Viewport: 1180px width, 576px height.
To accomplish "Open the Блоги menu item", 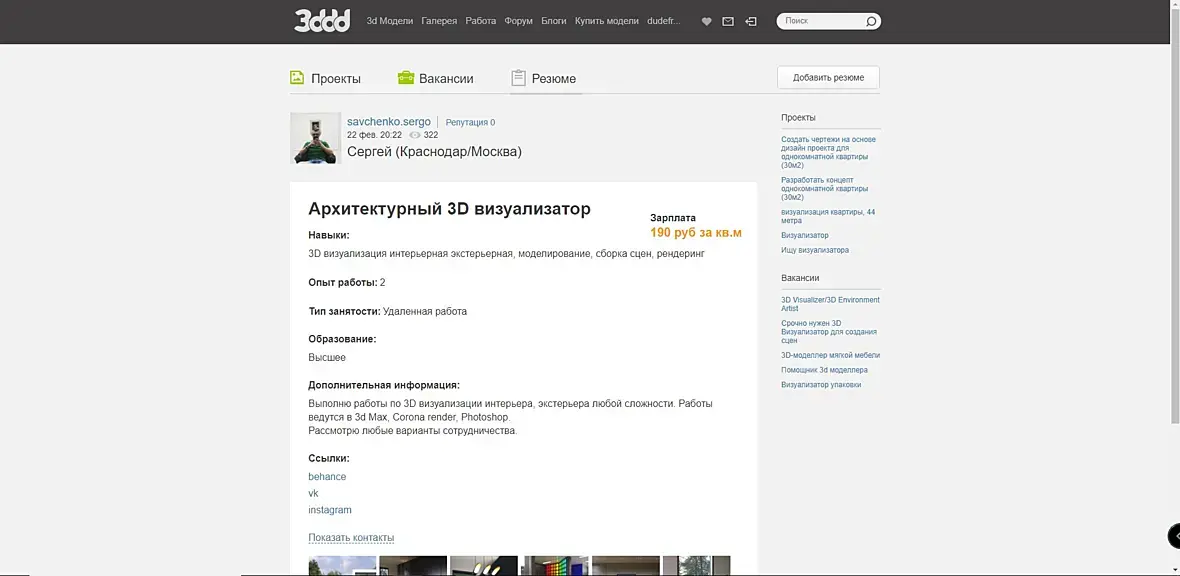I will pyautogui.click(x=554, y=21).
